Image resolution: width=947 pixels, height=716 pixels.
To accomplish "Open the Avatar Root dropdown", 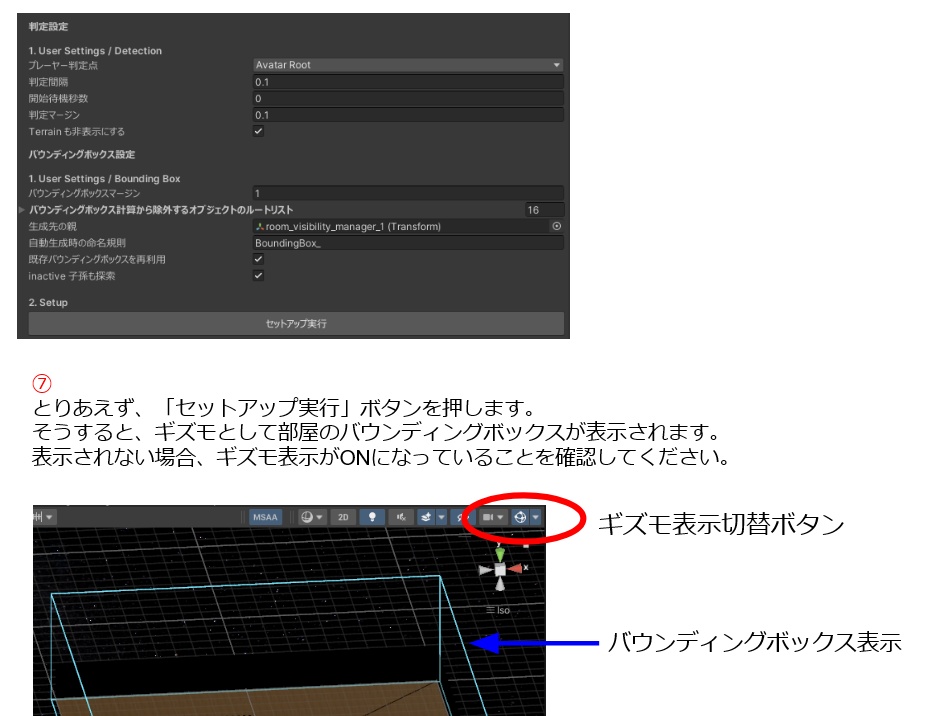I will click(406, 67).
